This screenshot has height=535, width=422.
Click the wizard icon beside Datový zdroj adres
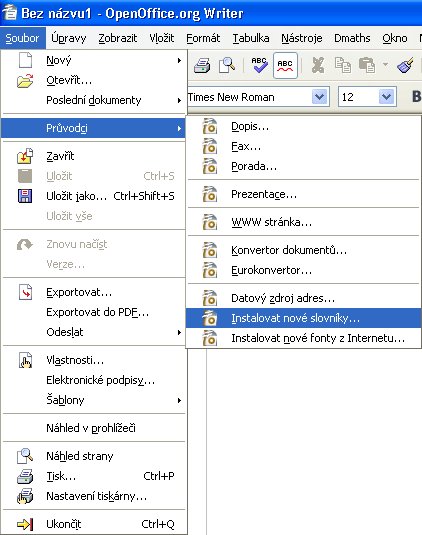click(209, 298)
